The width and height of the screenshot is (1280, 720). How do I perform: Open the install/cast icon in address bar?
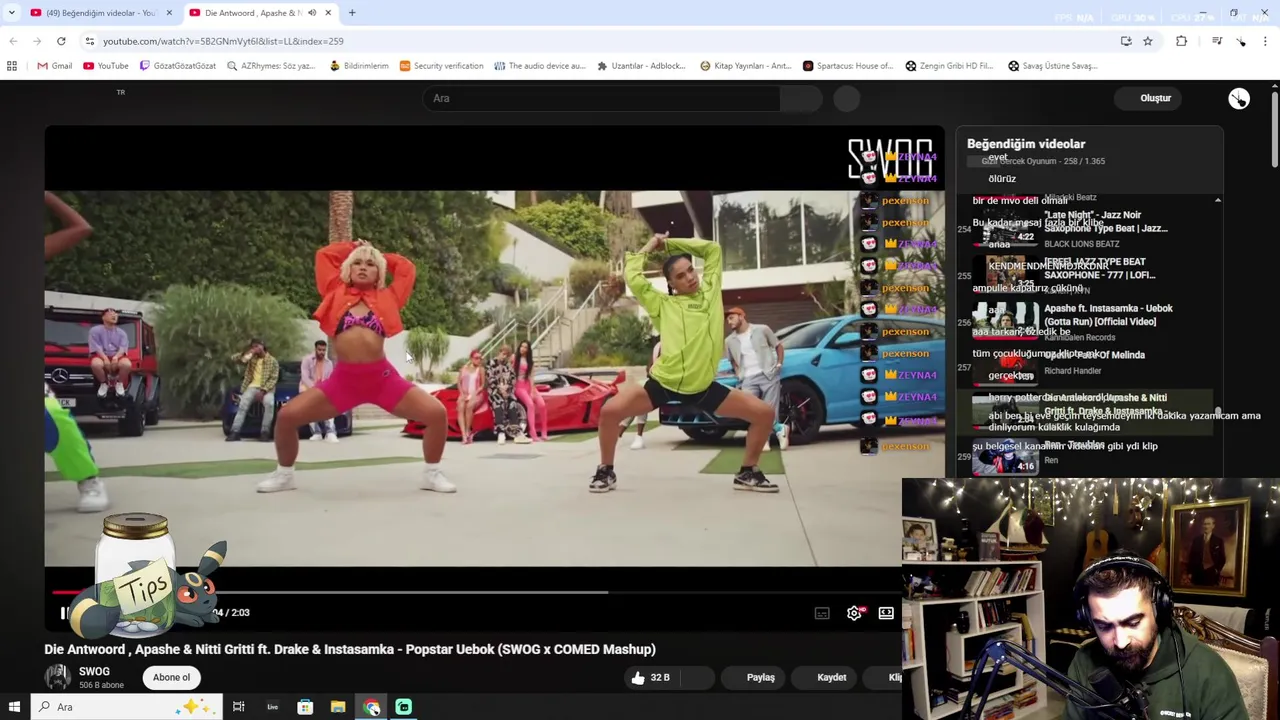click(x=1126, y=41)
